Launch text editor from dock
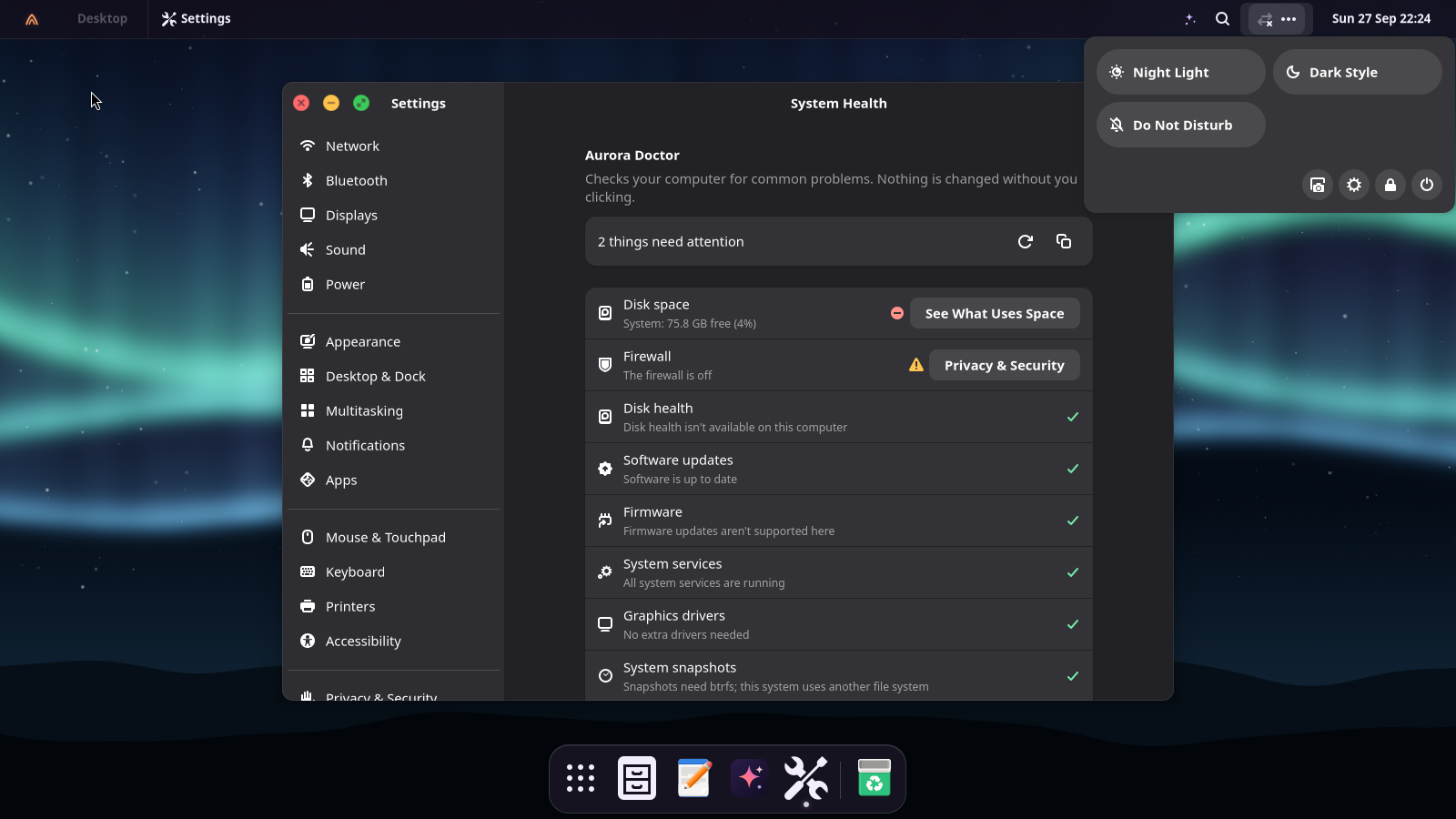This screenshot has height=819, width=1456. pyautogui.click(x=693, y=778)
